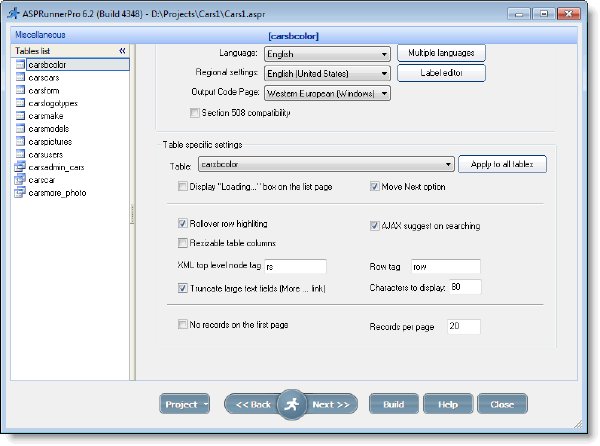Click the carsform table icon
The width and height of the screenshot is (600, 446).
pyautogui.click(x=21, y=90)
